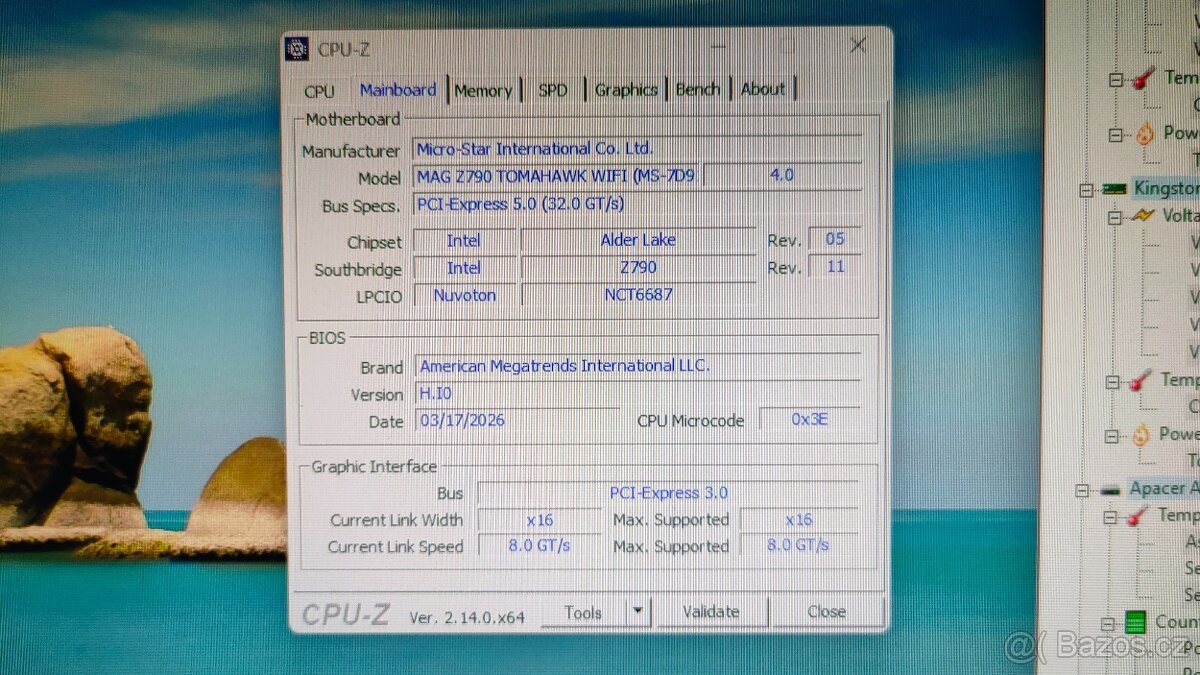Click the Kingston label in the monitor tree
The width and height of the screenshot is (1200, 675).
pos(1165,188)
